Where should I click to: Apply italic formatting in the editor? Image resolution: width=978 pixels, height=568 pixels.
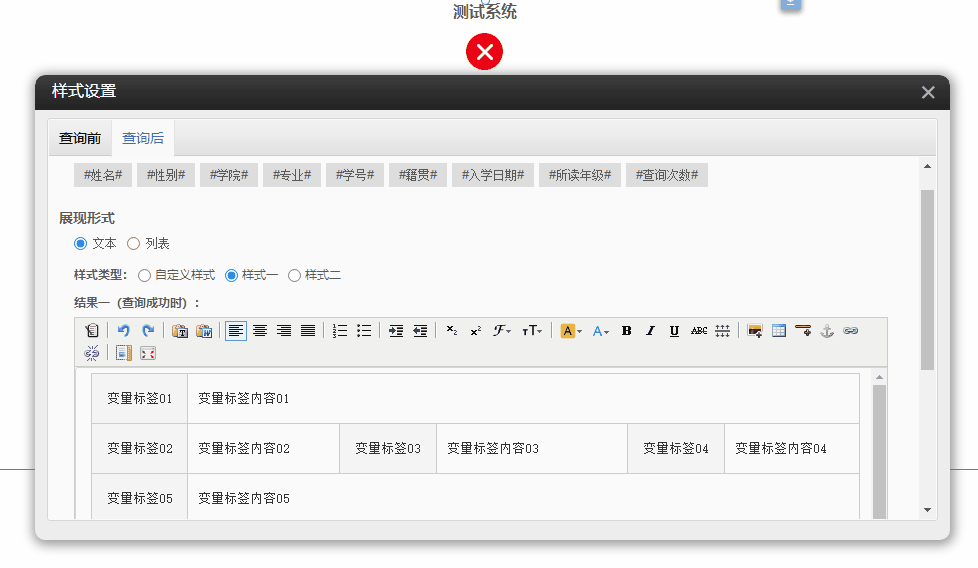pyautogui.click(x=651, y=331)
